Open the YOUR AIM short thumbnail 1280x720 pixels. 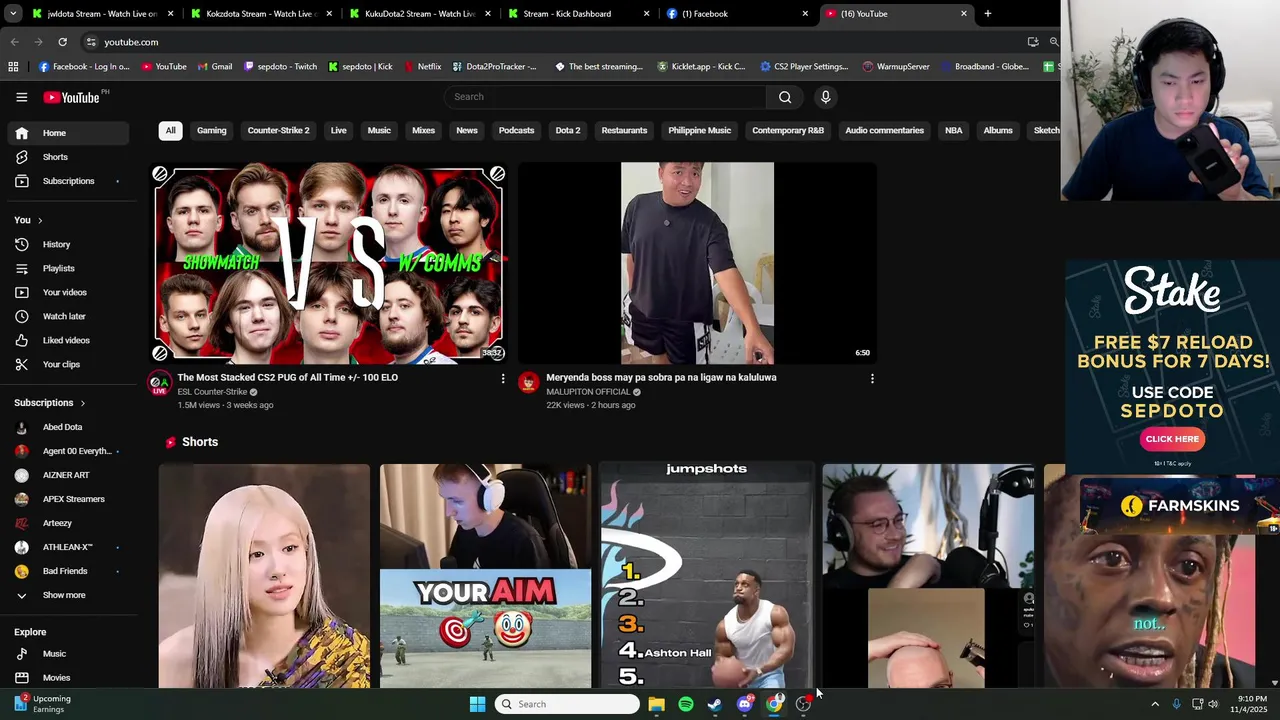pyautogui.click(x=485, y=576)
